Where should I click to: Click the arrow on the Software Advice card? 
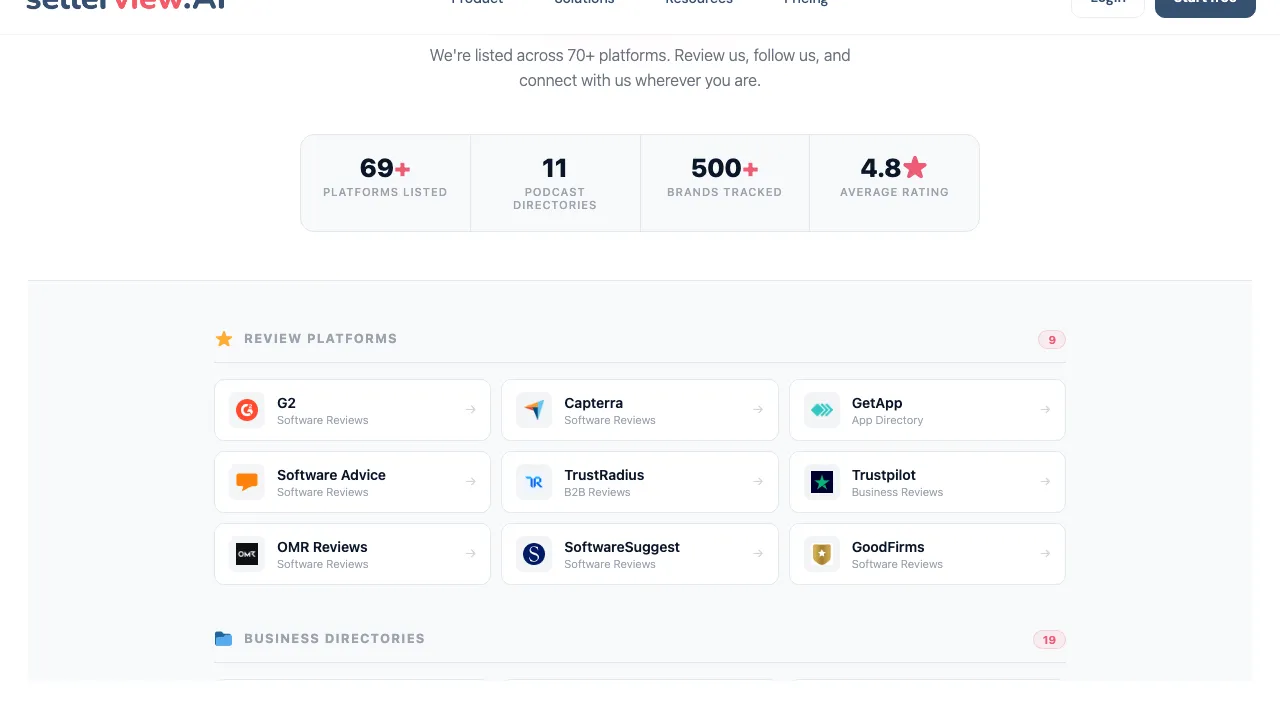point(470,482)
